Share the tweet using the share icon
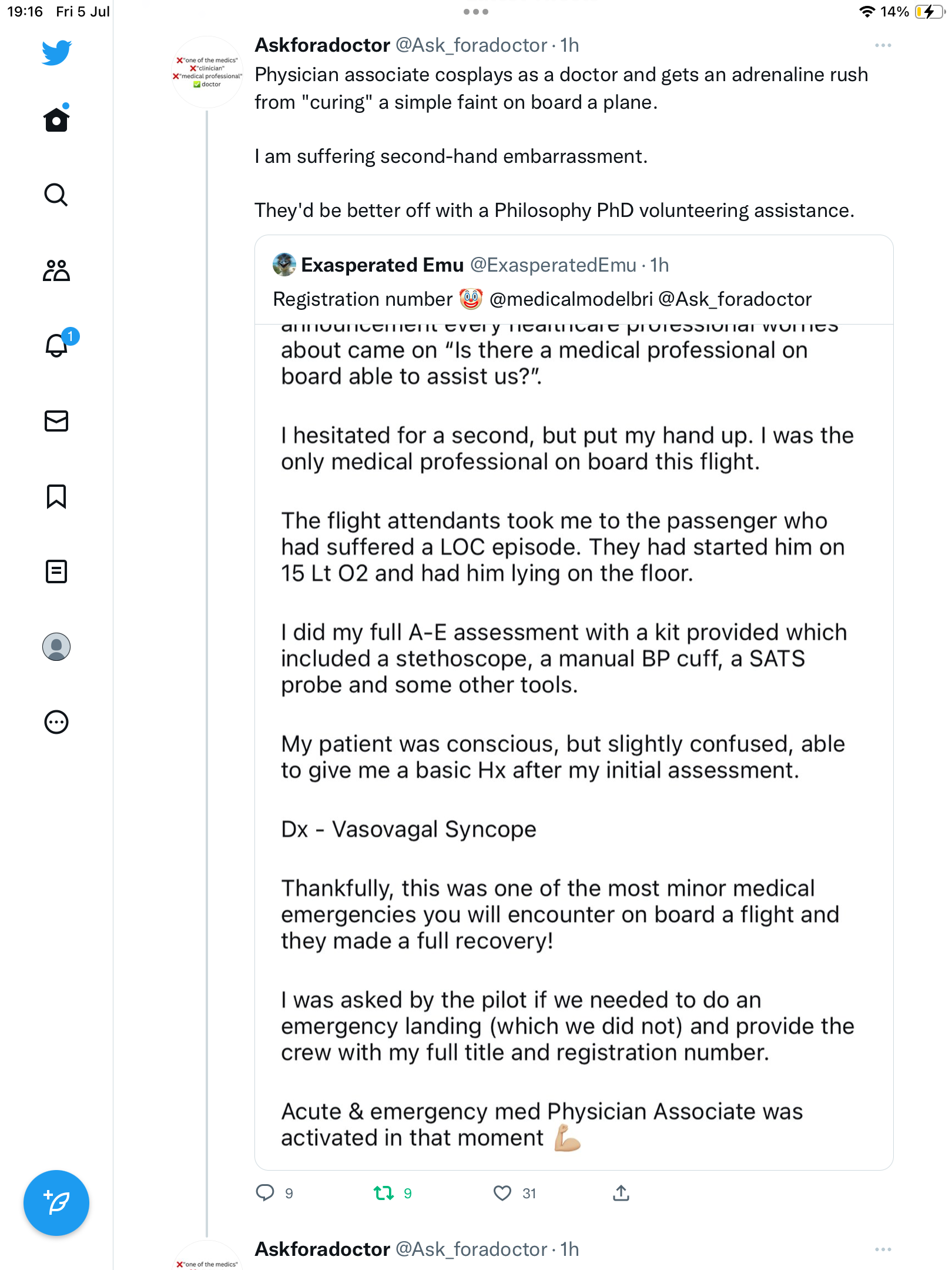Viewport: 952px width, 1270px height. click(621, 1193)
